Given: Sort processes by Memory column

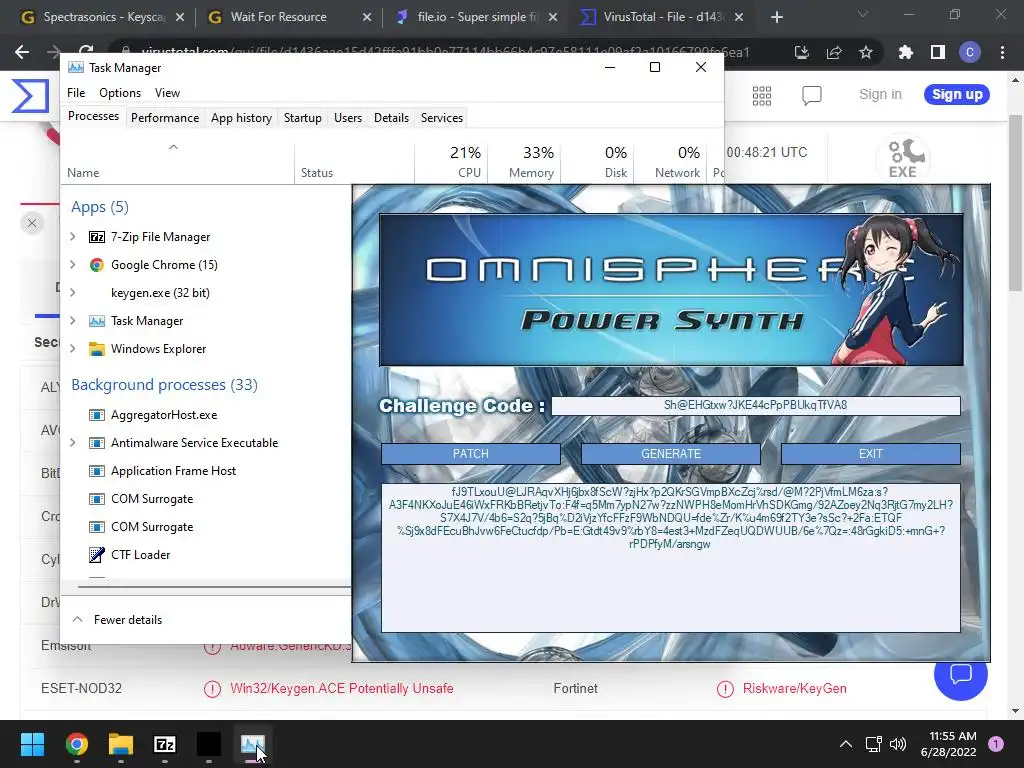Looking at the screenshot, I should [x=524, y=161].
